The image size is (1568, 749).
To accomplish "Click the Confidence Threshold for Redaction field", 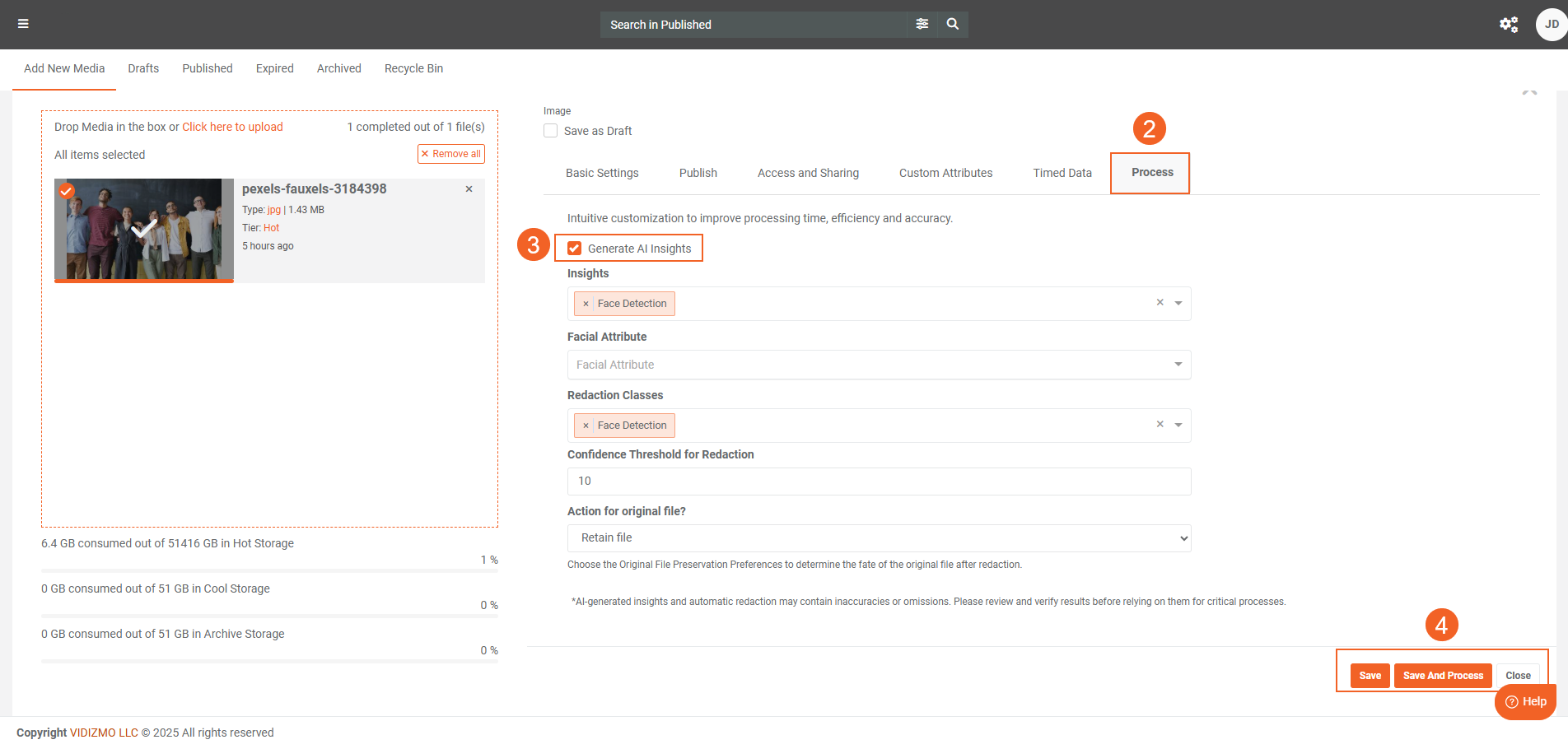I will 878,481.
